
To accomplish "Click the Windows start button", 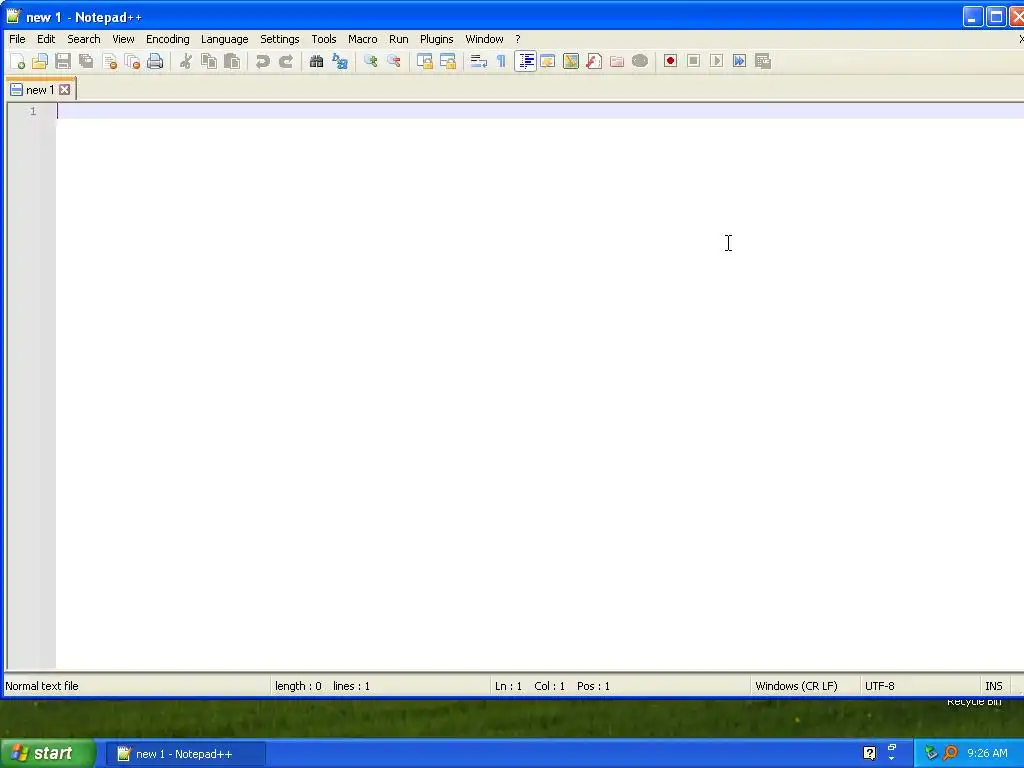I will coord(48,754).
